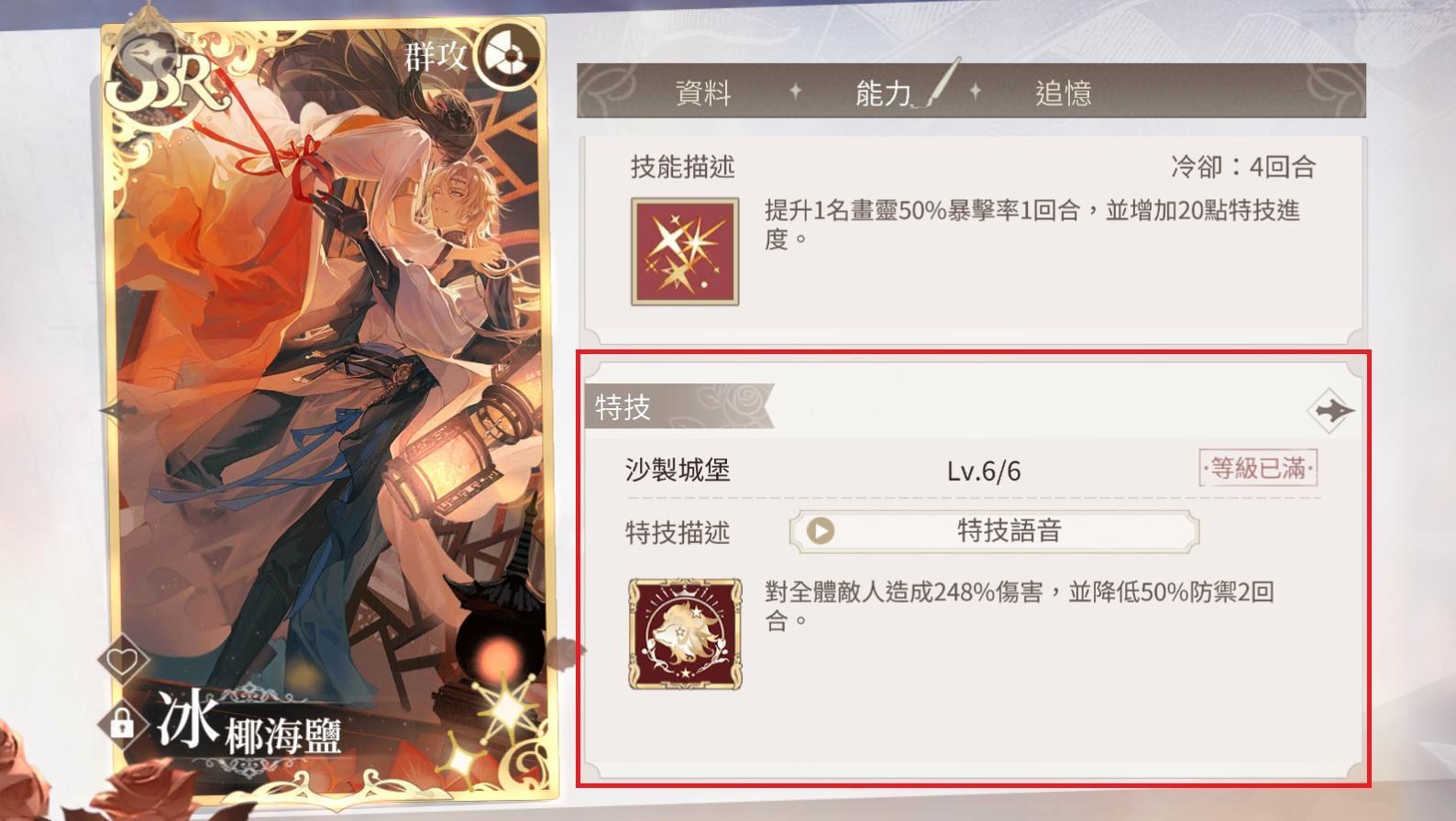
Task: Toggle the card lock icon
Action: (121, 724)
